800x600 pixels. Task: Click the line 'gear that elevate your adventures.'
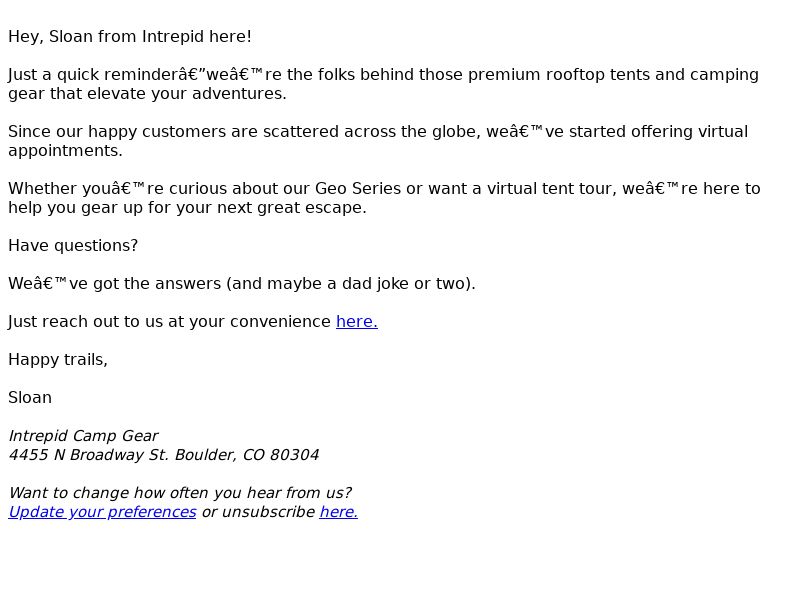coord(147,94)
